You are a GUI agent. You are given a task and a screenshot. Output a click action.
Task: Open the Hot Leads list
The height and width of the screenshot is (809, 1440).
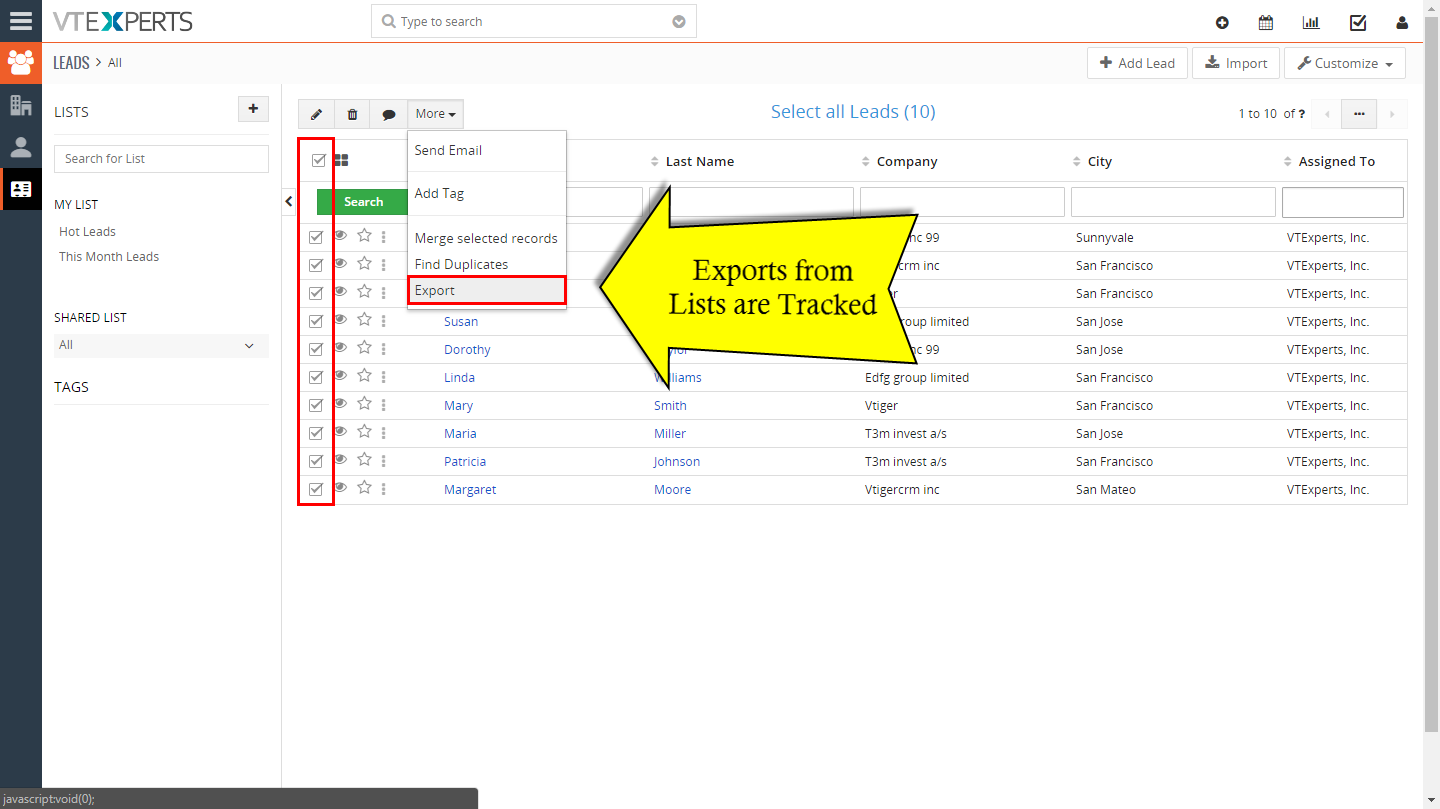87,231
